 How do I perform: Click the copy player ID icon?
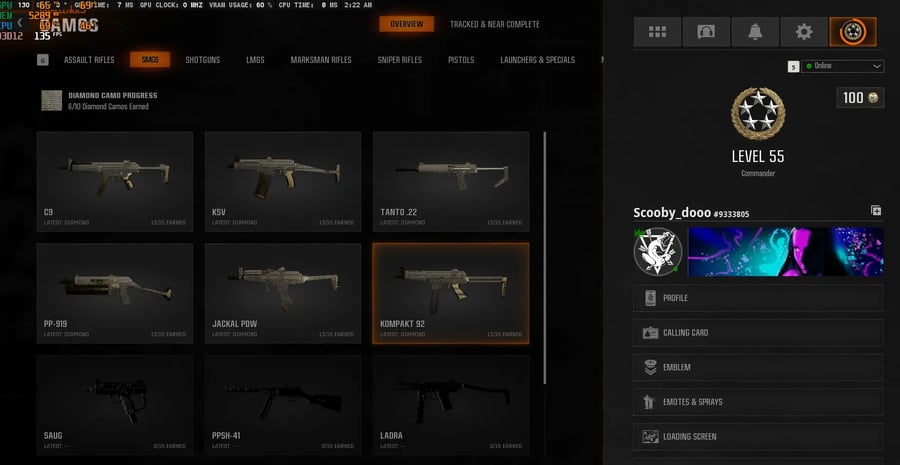(x=876, y=211)
